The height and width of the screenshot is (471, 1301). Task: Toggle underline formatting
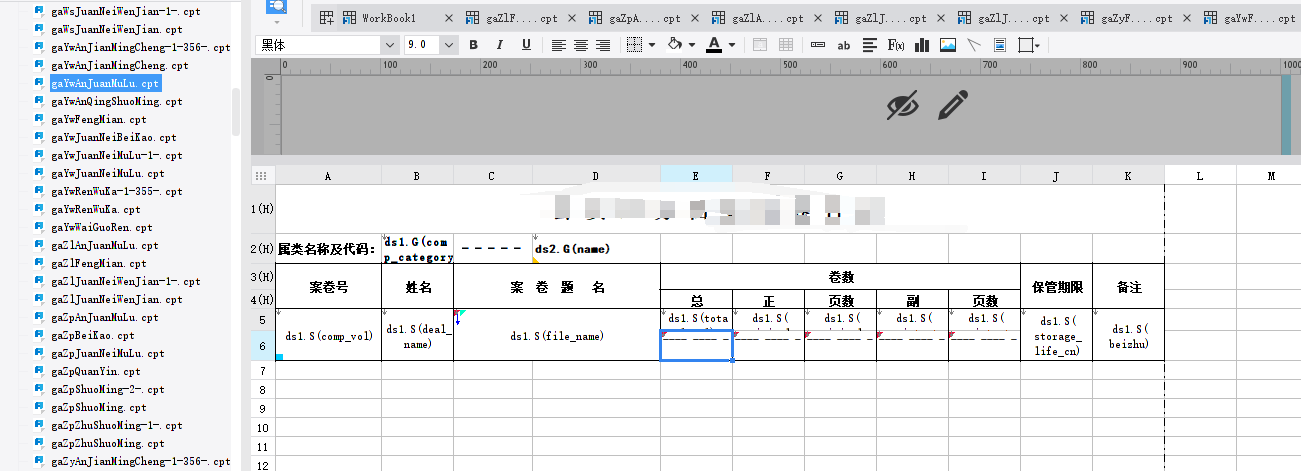pos(526,45)
